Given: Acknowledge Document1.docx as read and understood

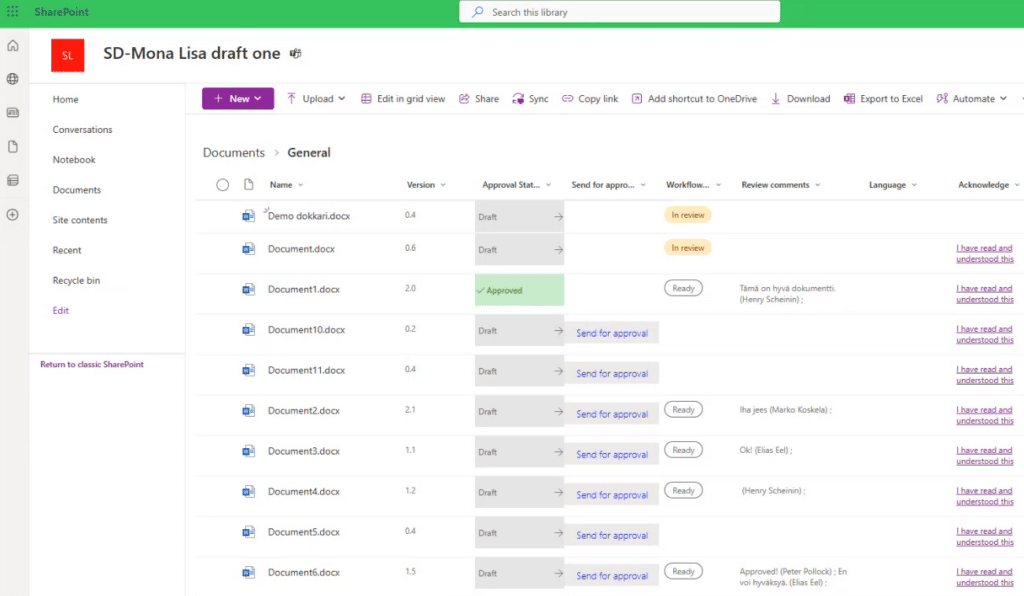Looking at the screenshot, I should (x=985, y=294).
